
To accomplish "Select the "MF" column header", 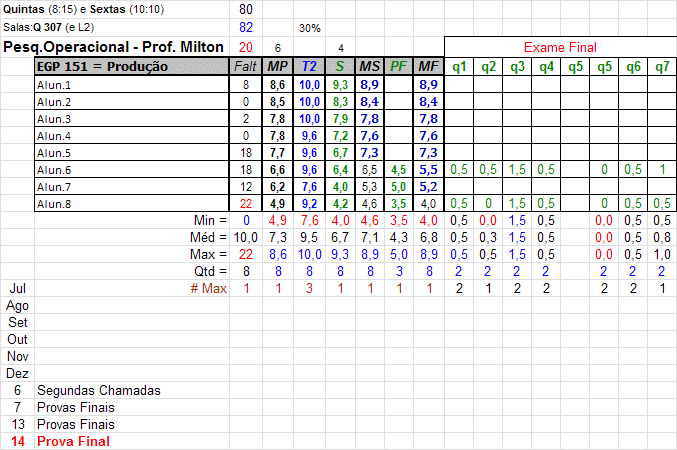I will pyautogui.click(x=428, y=67).
